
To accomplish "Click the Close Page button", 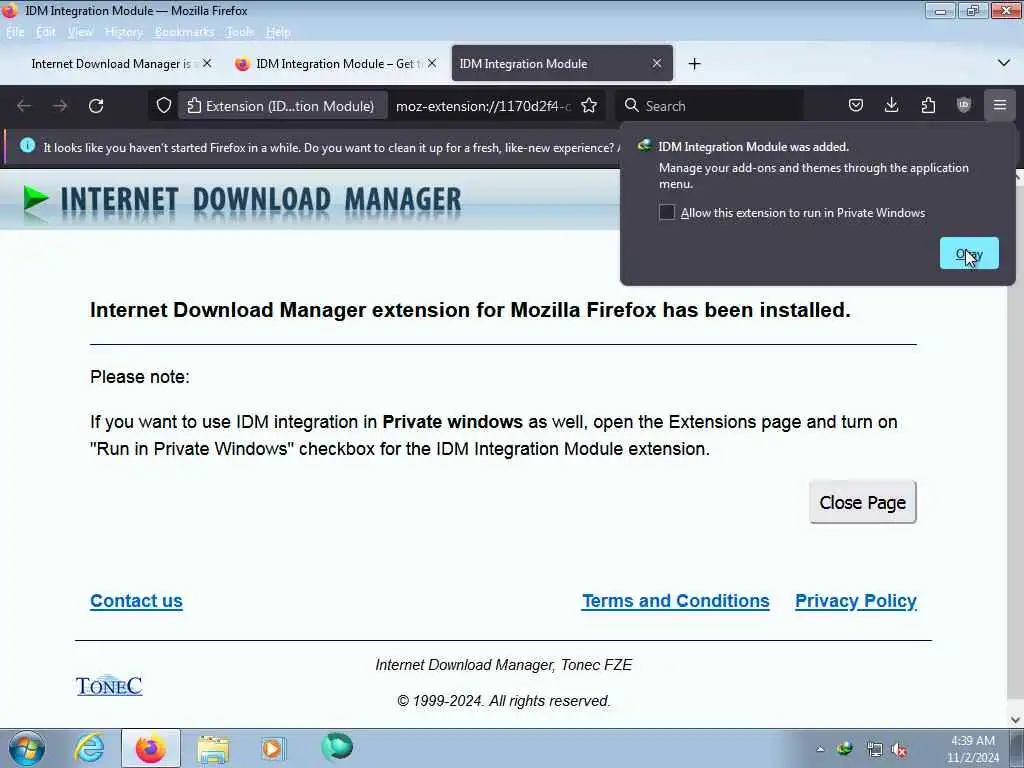I will tap(863, 502).
